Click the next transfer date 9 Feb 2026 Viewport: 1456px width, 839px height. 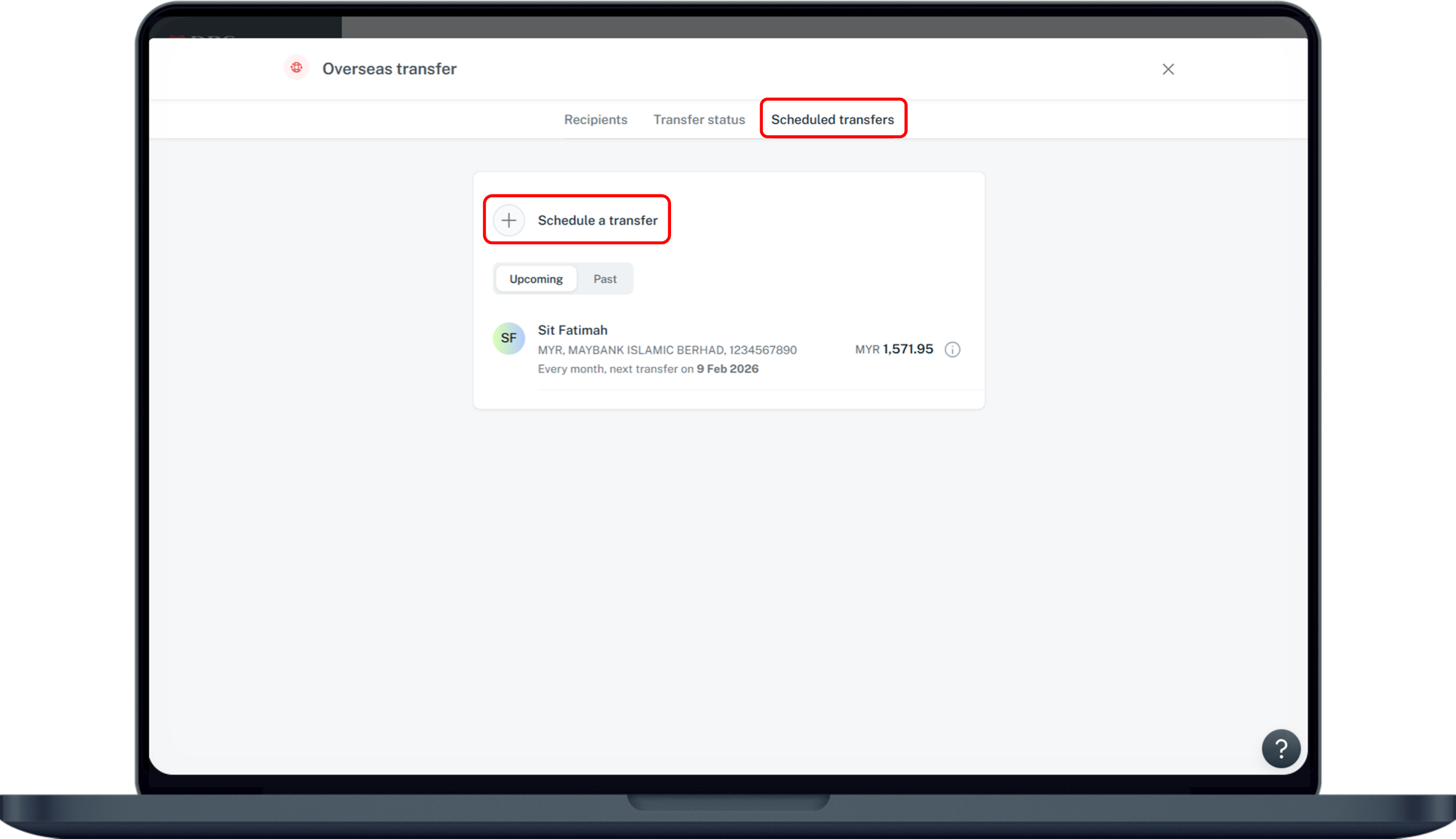pos(727,369)
